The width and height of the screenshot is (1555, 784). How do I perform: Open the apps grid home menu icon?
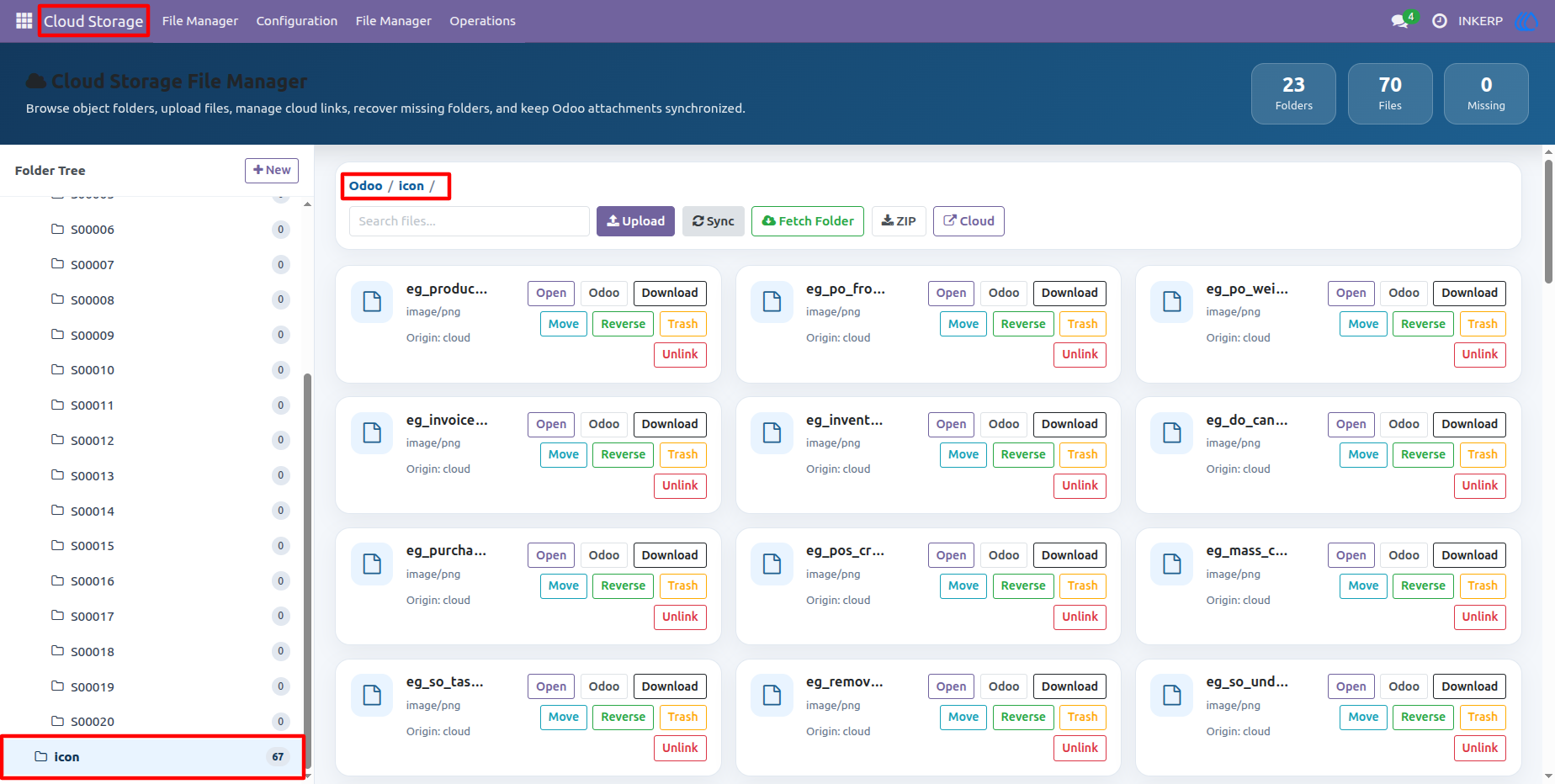[x=24, y=20]
